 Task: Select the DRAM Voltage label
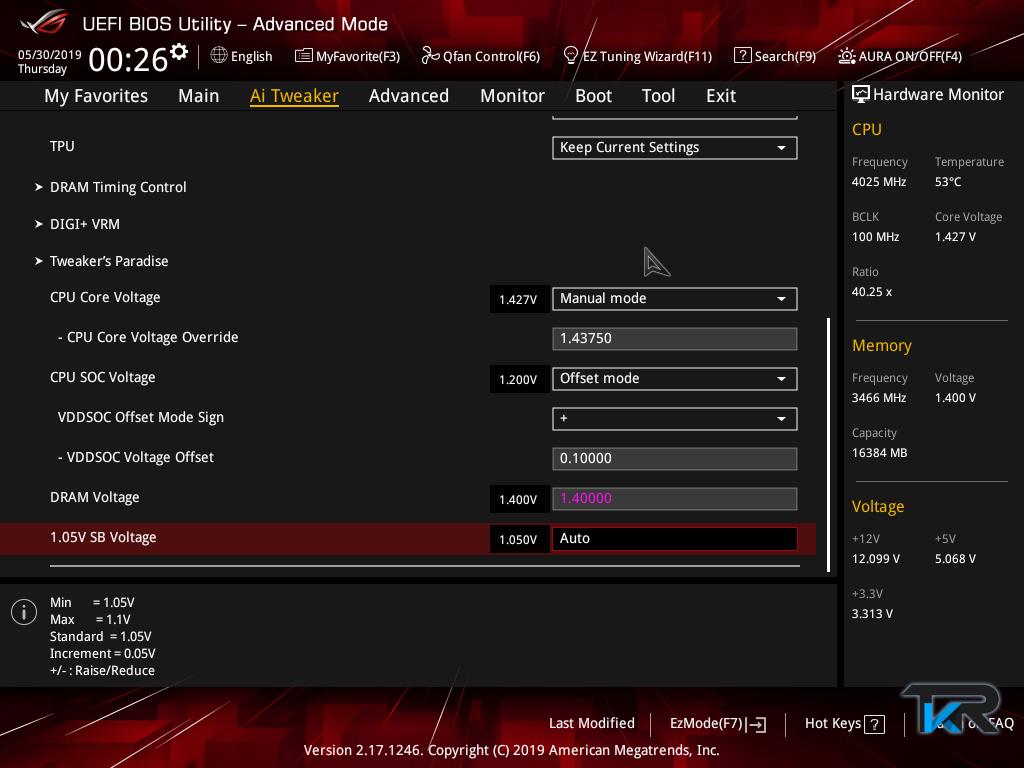pyautogui.click(x=95, y=498)
